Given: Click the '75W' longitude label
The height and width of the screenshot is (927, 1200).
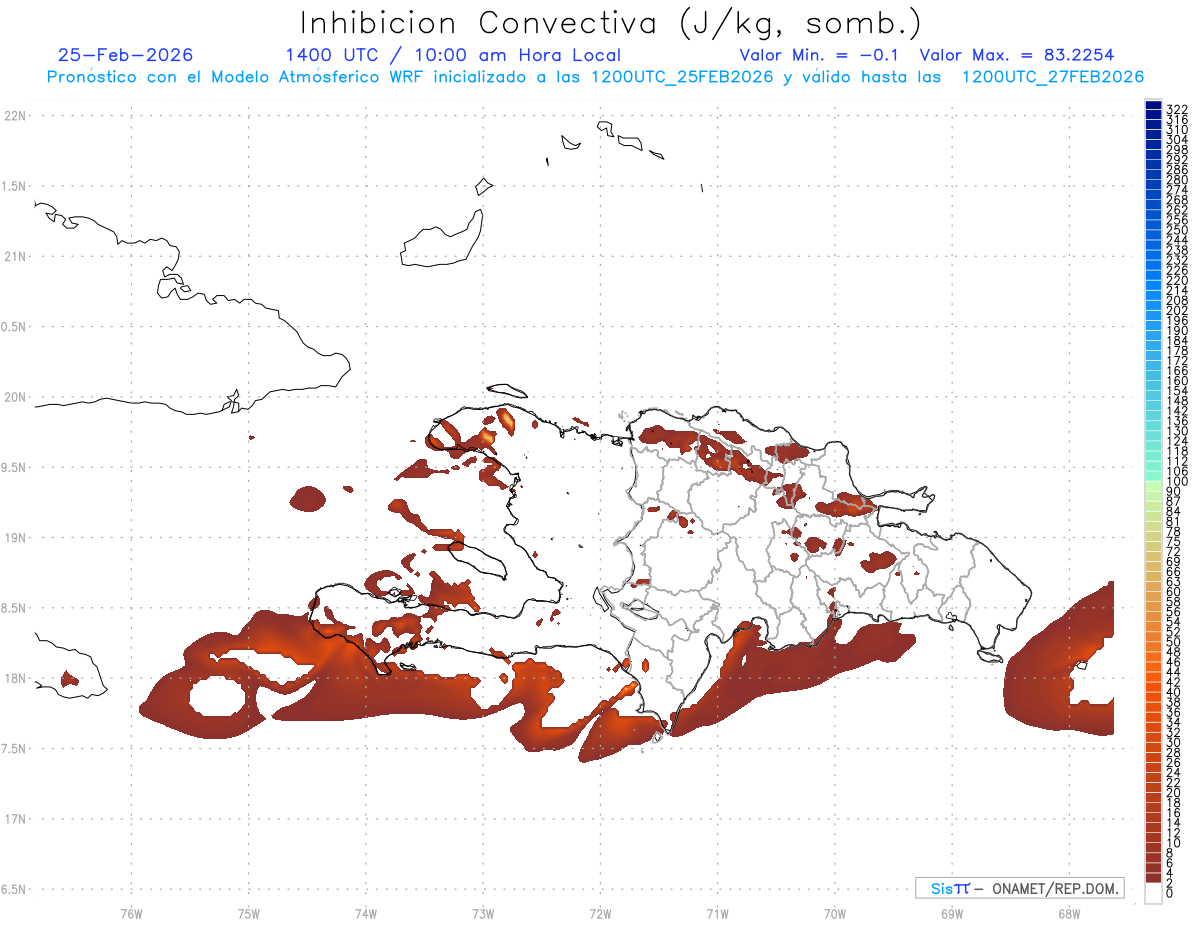Looking at the screenshot, I should point(248,913).
